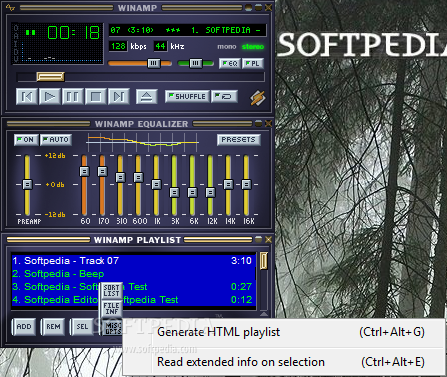447x377 pixels.
Task: Click the 170 Hz band slider handle
Action: coord(102,171)
